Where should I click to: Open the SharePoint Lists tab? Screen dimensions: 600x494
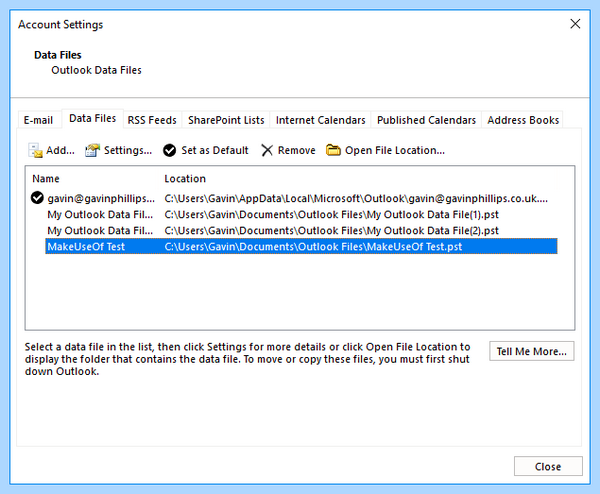pos(226,120)
